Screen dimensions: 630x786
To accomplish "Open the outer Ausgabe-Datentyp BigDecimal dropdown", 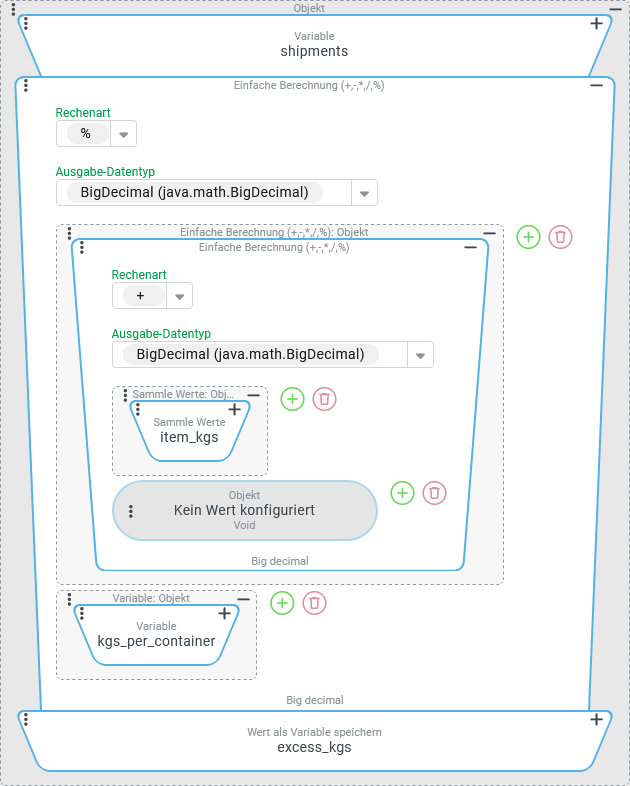I will click(364, 193).
